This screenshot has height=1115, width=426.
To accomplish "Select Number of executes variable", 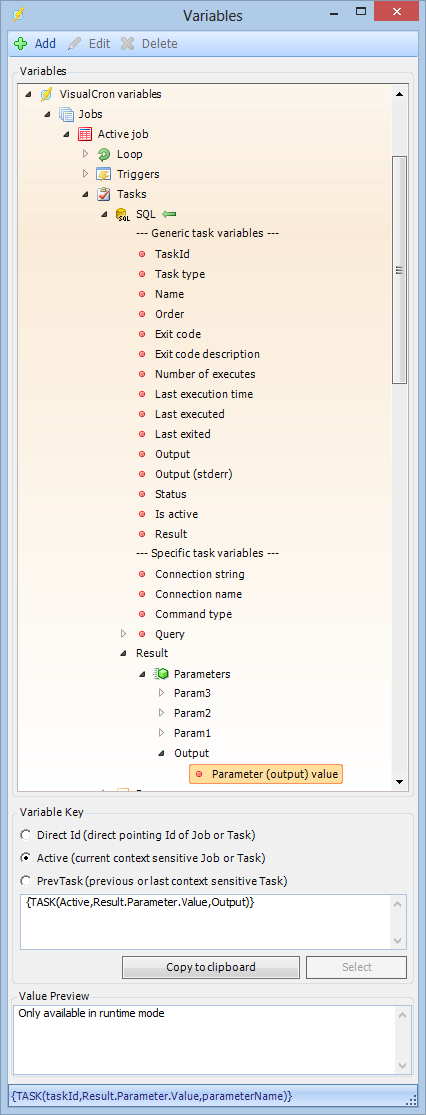I will (205, 373).
